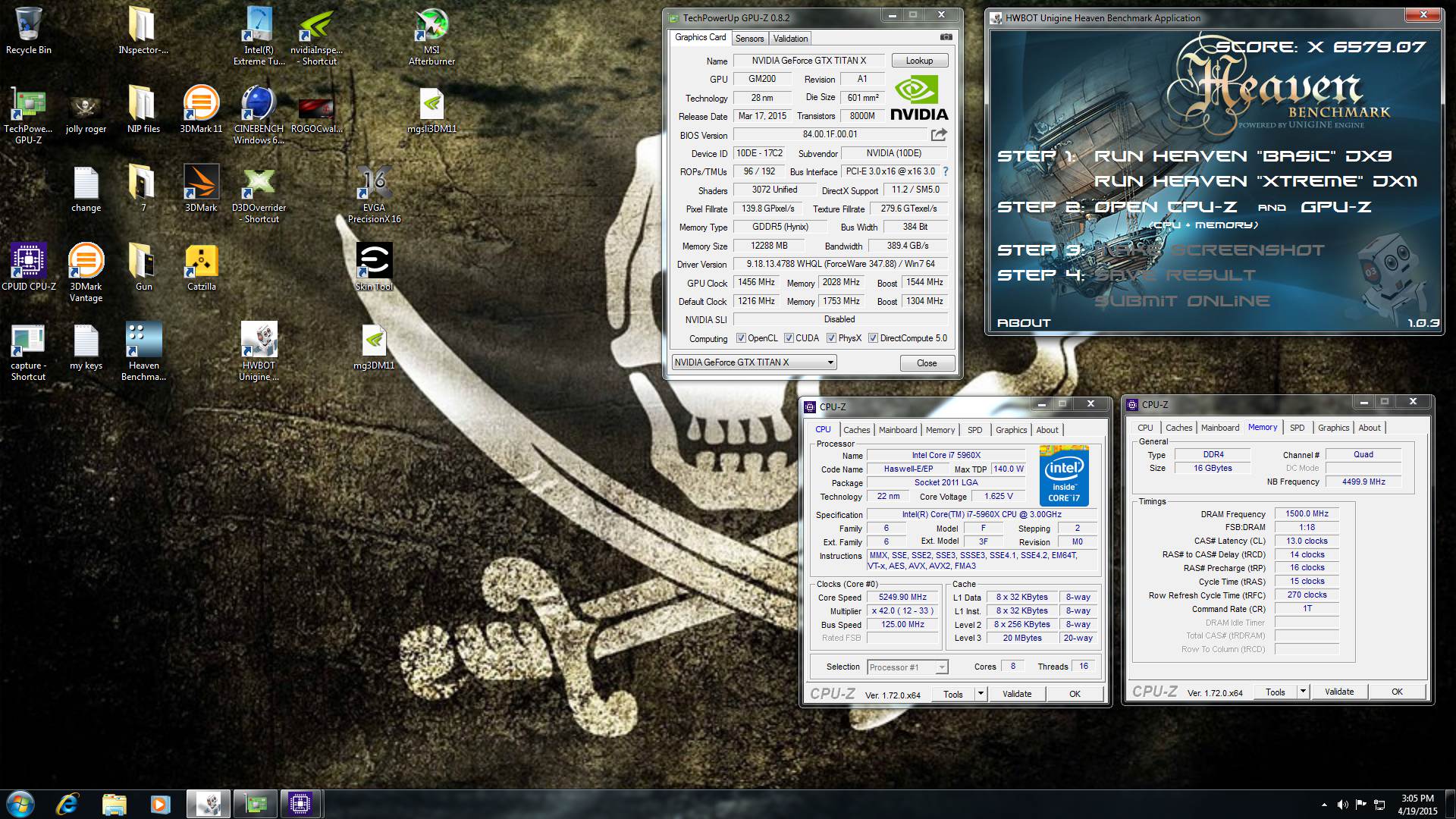Open Tools dropdown arrow in CPU-Z CPU window
The height and width of the screenshot is (819, 1456).
click(980, 693)
